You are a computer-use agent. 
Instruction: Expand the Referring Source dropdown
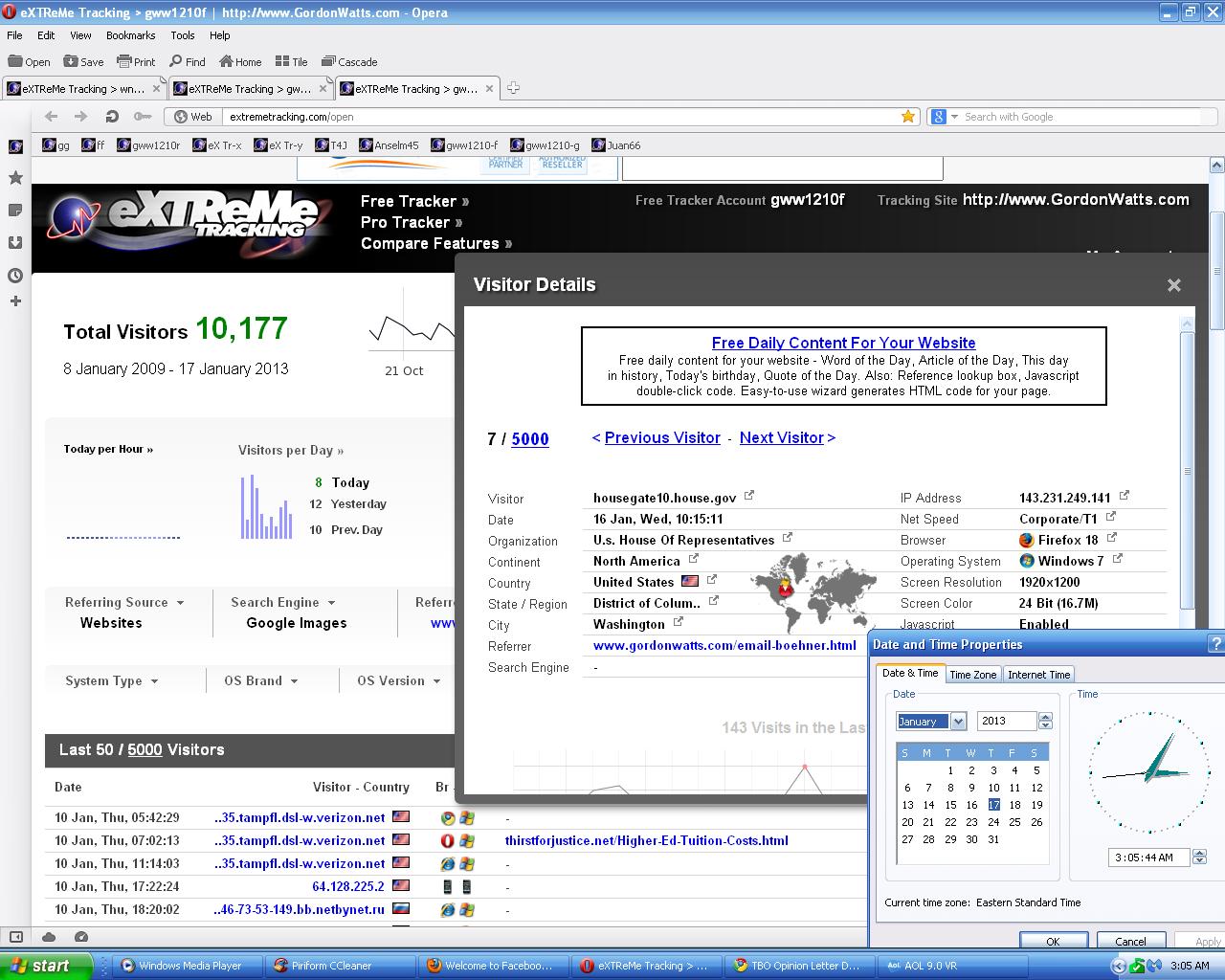180,603
